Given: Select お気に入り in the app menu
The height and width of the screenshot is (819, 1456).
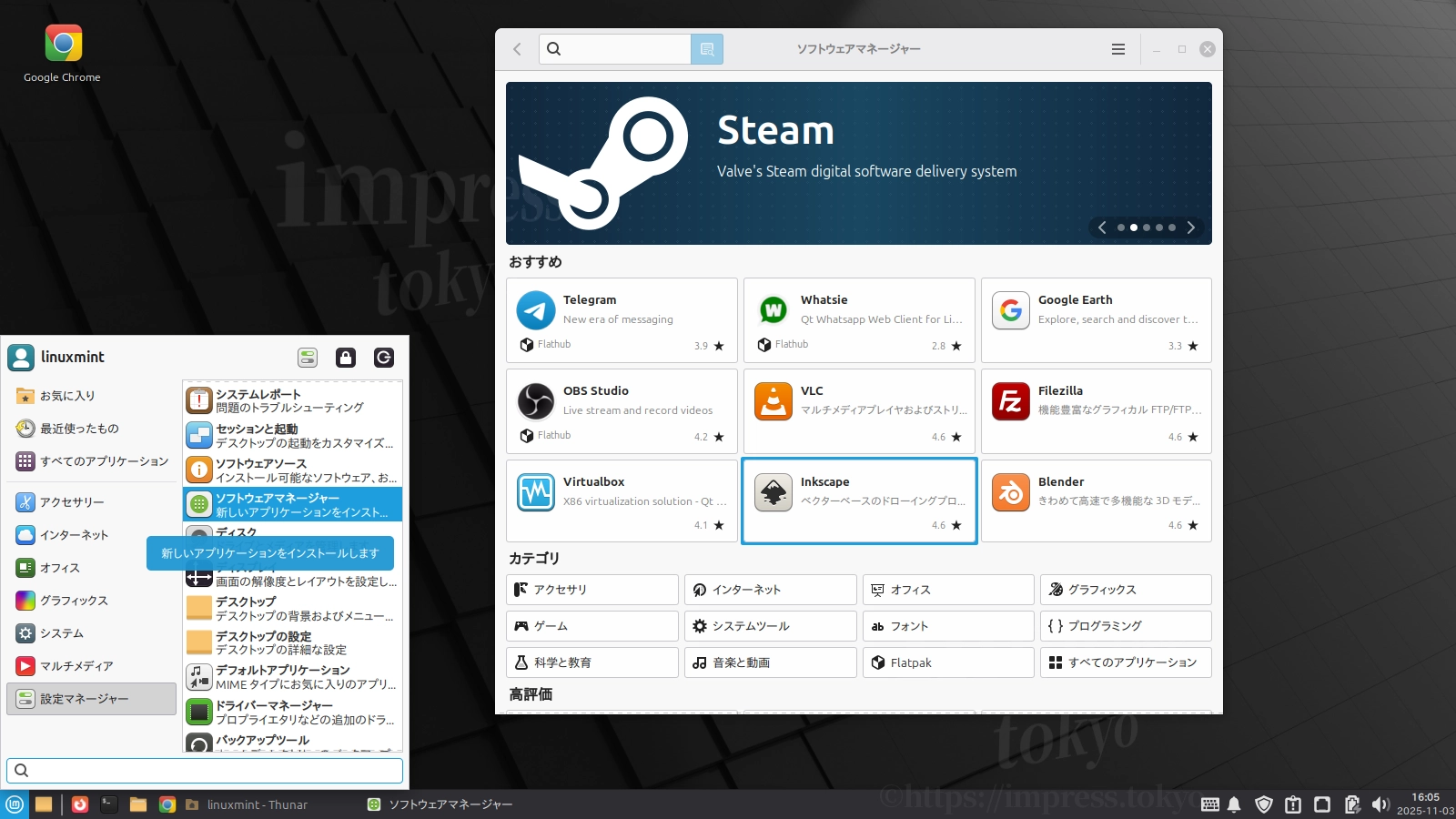Looking at the screenshot, I should 91,396.
